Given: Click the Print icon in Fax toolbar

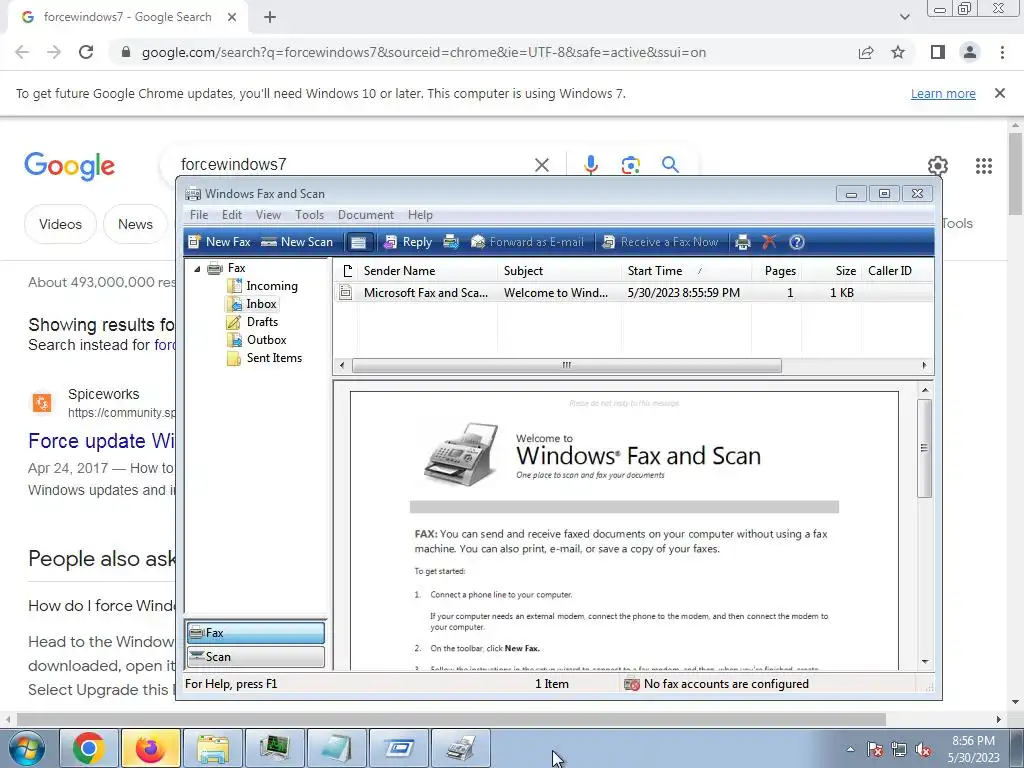Looking at the screenshot, I should coord(743,242).
